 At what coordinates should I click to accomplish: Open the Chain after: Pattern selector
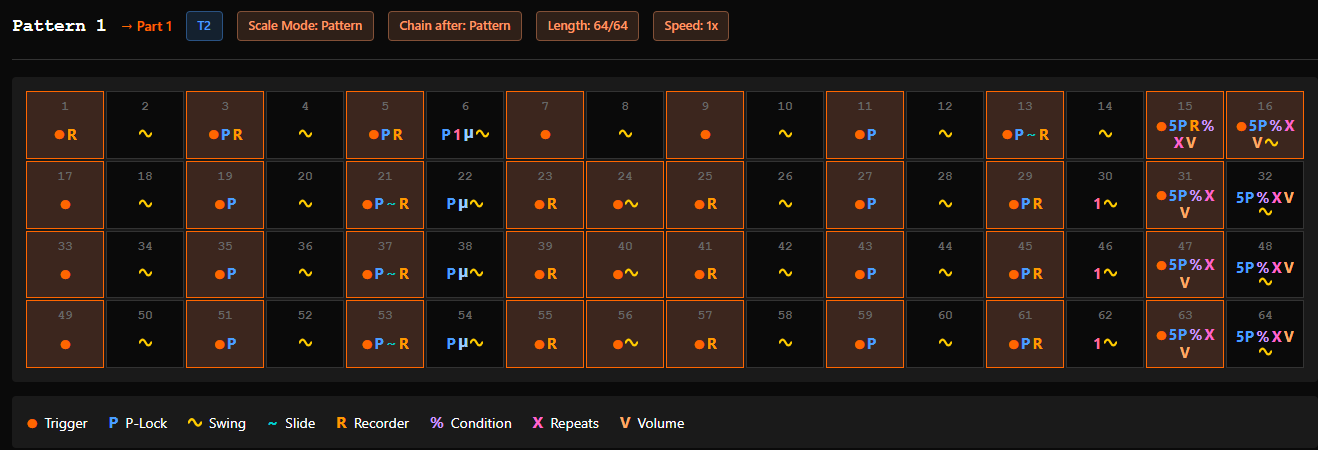click(455, 26)
